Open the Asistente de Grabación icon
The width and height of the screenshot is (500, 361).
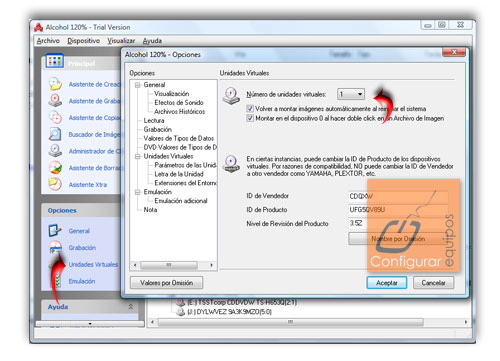[x=55, y=100]
